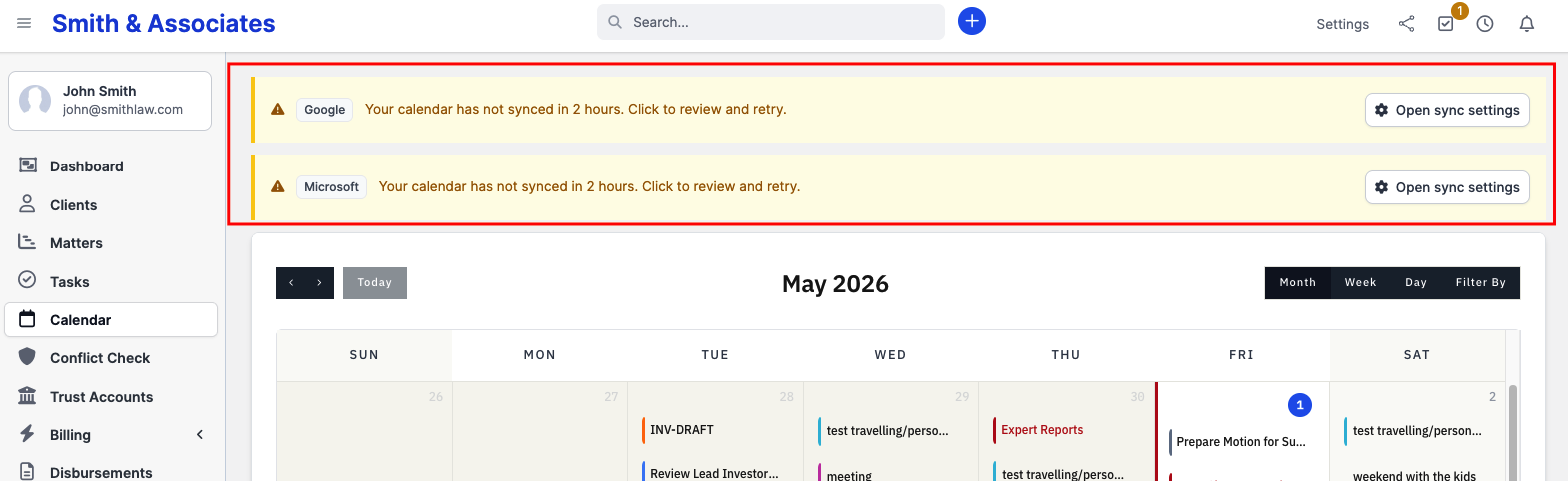Open the Filter By dropdown
Image resolution: width=1568 pixels, height=481 pixels.
point(1480,283)
